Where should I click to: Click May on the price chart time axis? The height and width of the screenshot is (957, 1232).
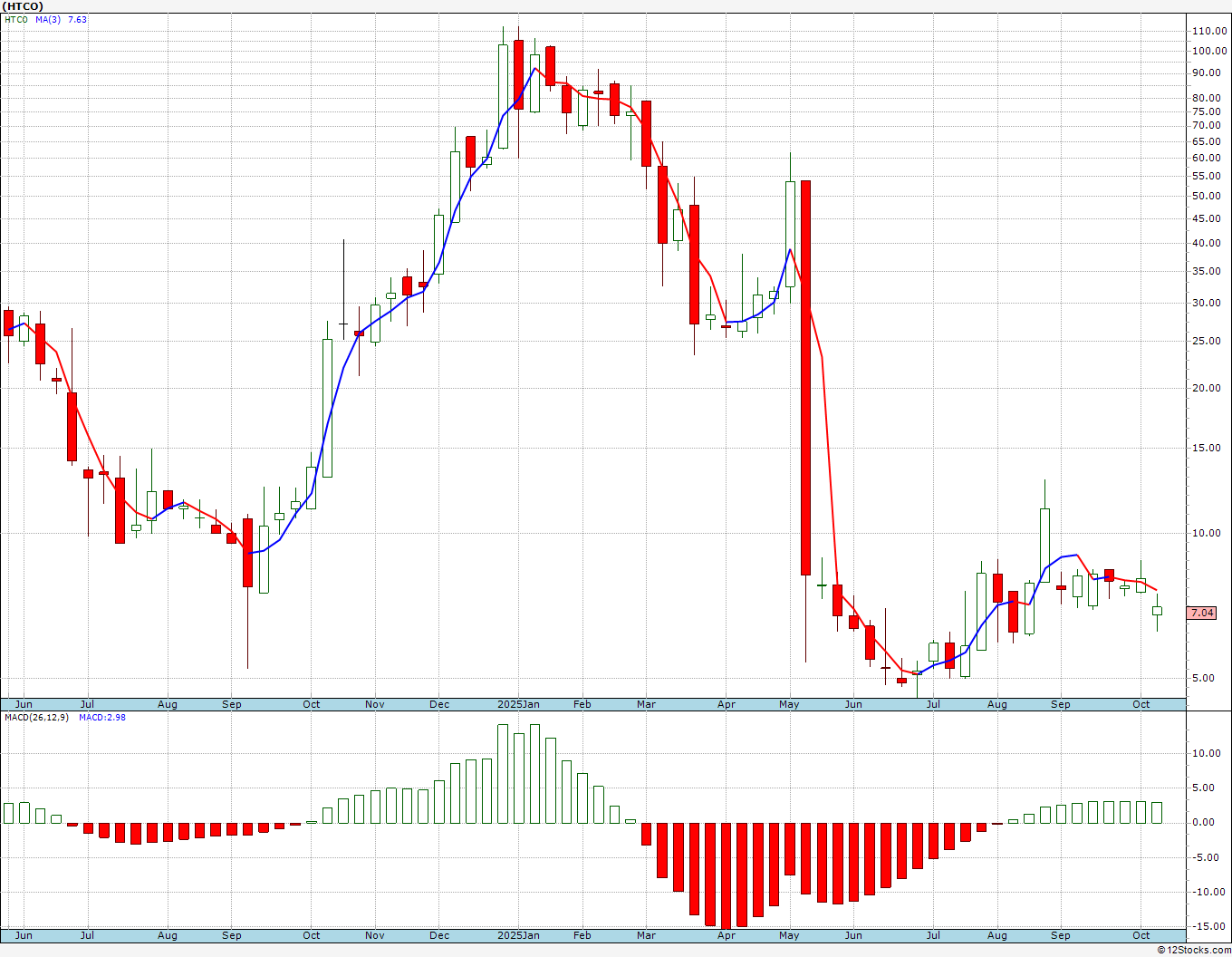coord(790,704)
